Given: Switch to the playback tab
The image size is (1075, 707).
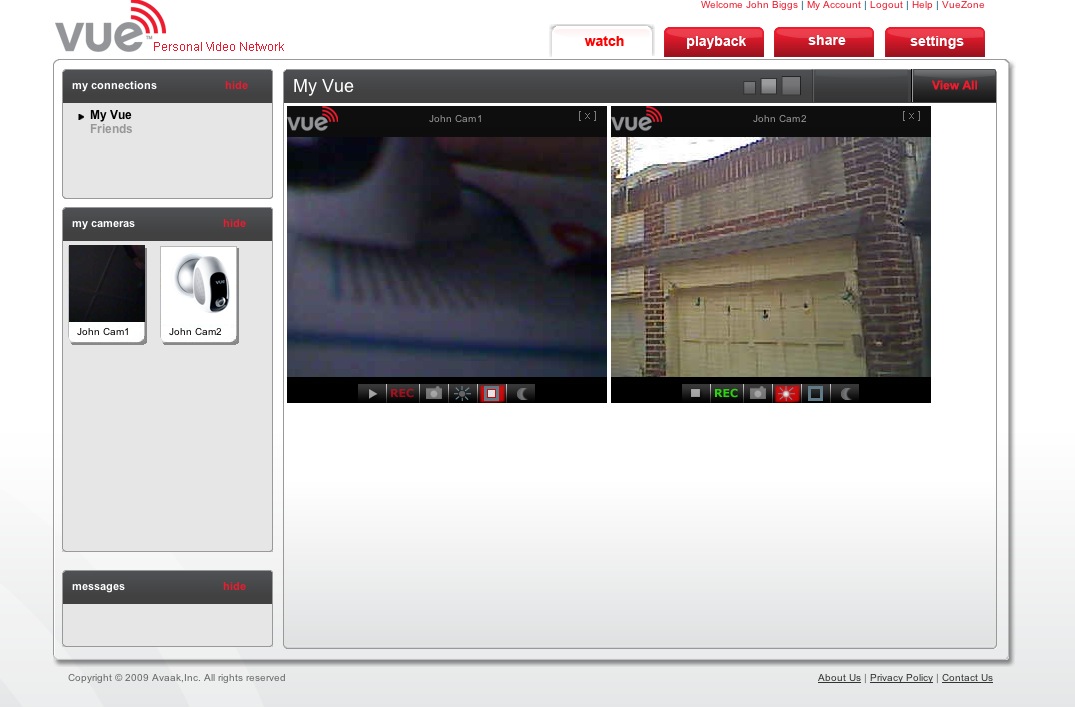Looking at the screenshot, I should coord(714,41).
